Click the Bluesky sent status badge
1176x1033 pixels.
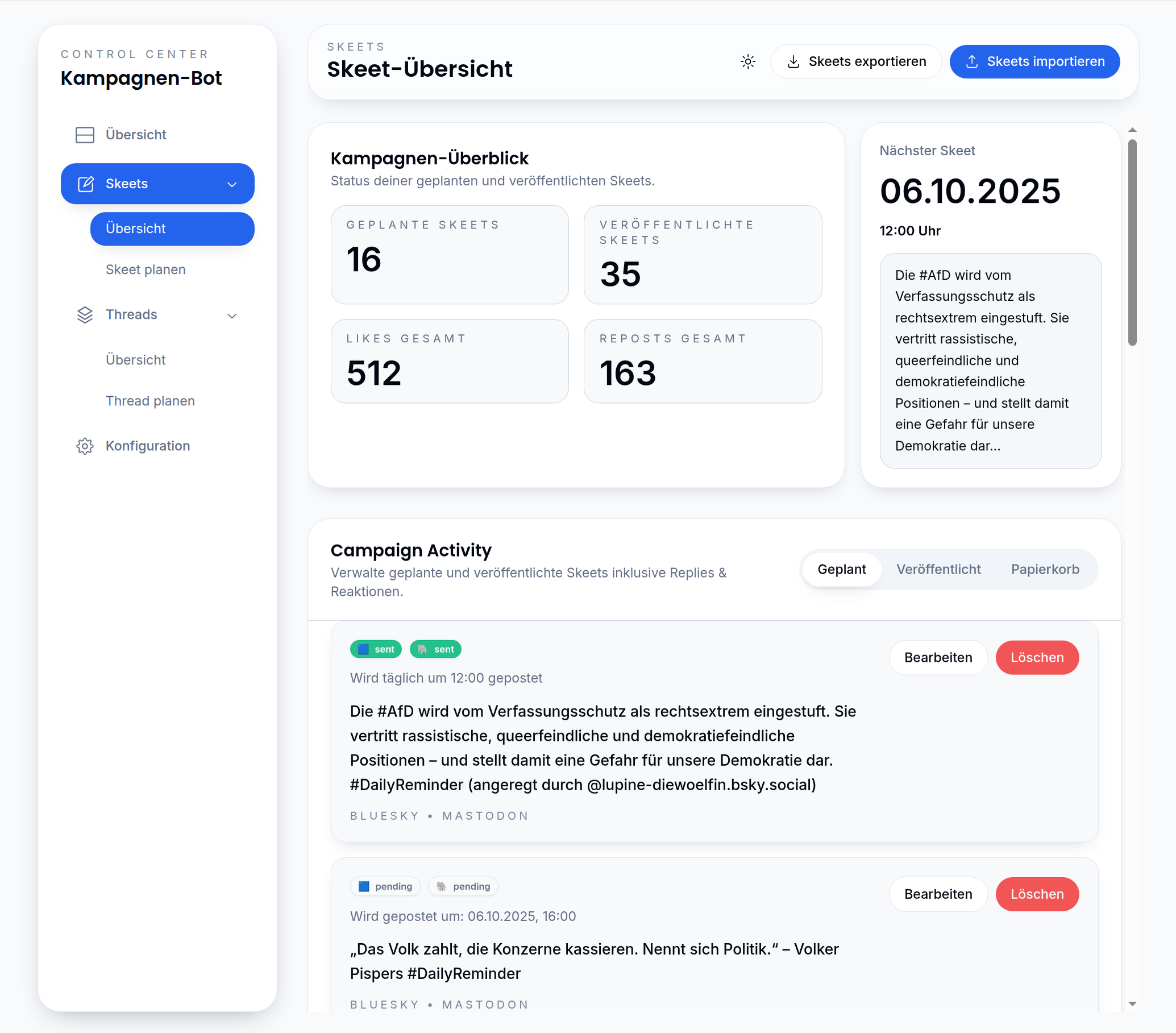[x=376, y=649]
